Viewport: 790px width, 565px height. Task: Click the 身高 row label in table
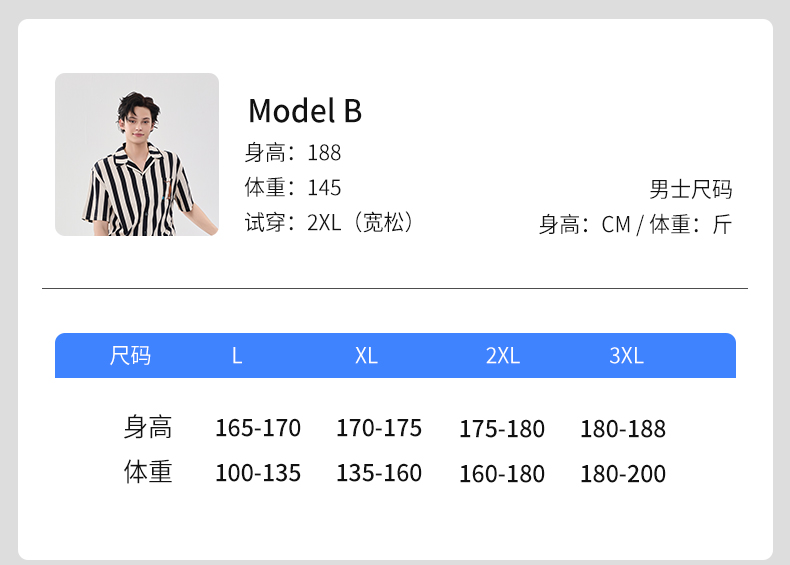coord(148,428)
